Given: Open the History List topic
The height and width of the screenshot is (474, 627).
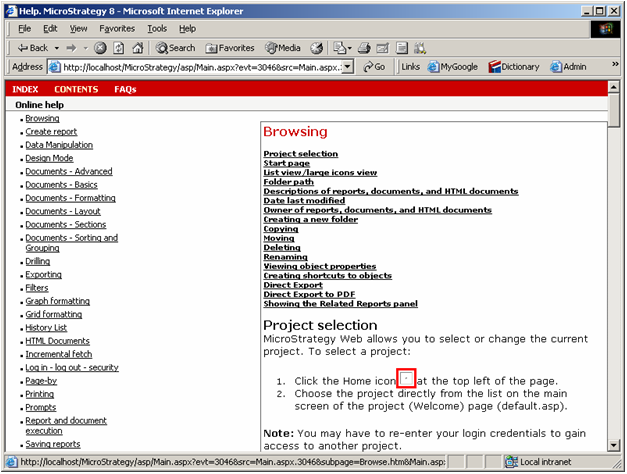Looking at the screenshot, I should (x=46, y=328).
